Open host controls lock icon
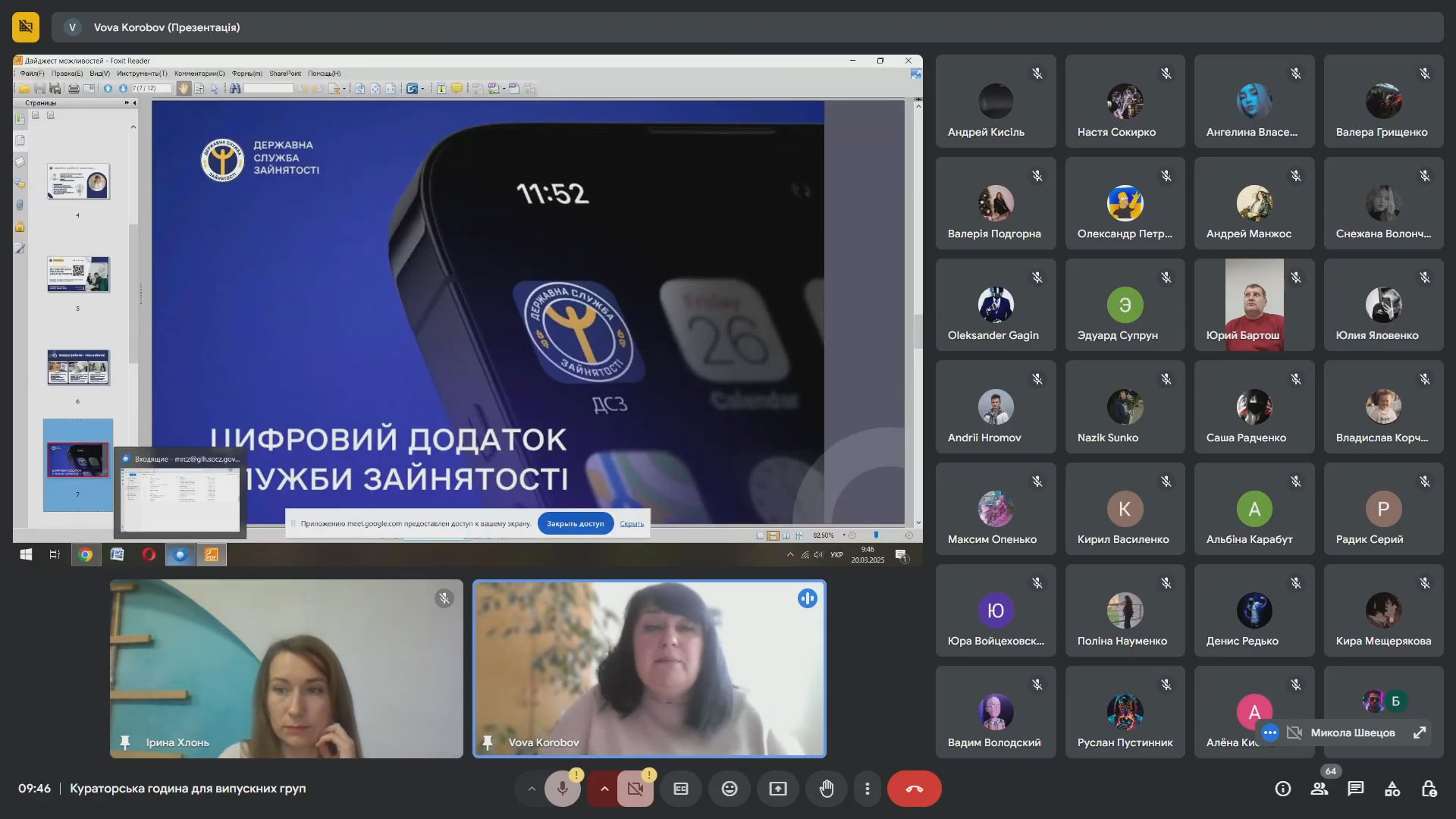This screenshot has width=1456, height=819. [x=1429, y=789]
